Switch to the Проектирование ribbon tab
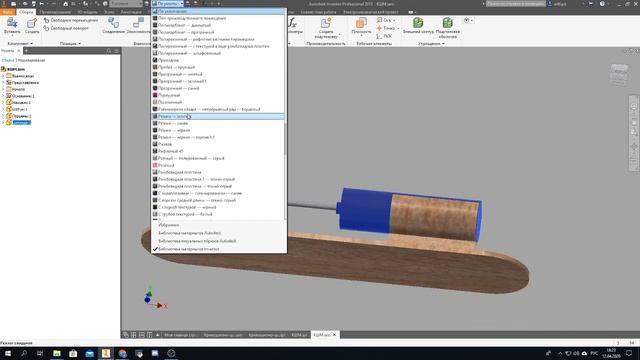 (55, 12)
